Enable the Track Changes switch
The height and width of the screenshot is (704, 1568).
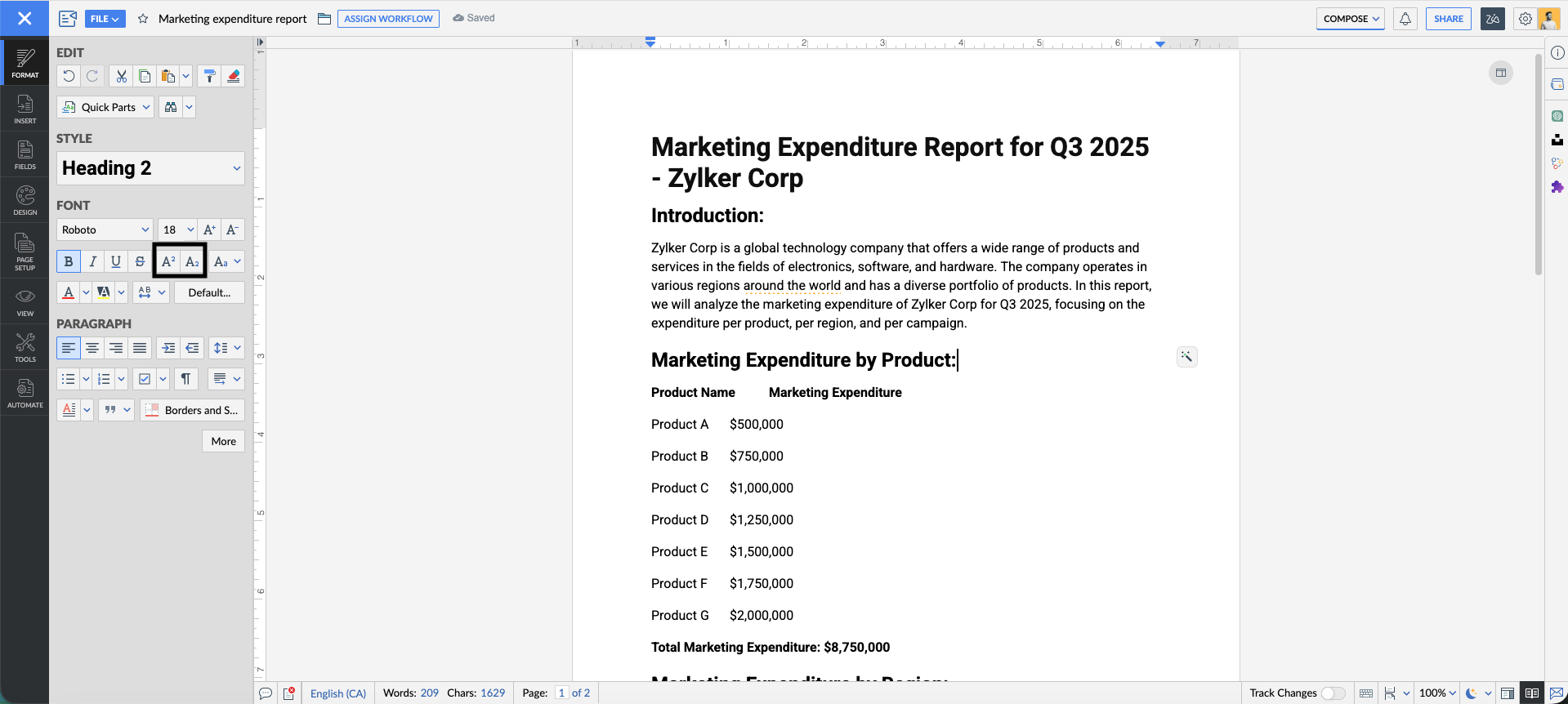click(1333, 693)
